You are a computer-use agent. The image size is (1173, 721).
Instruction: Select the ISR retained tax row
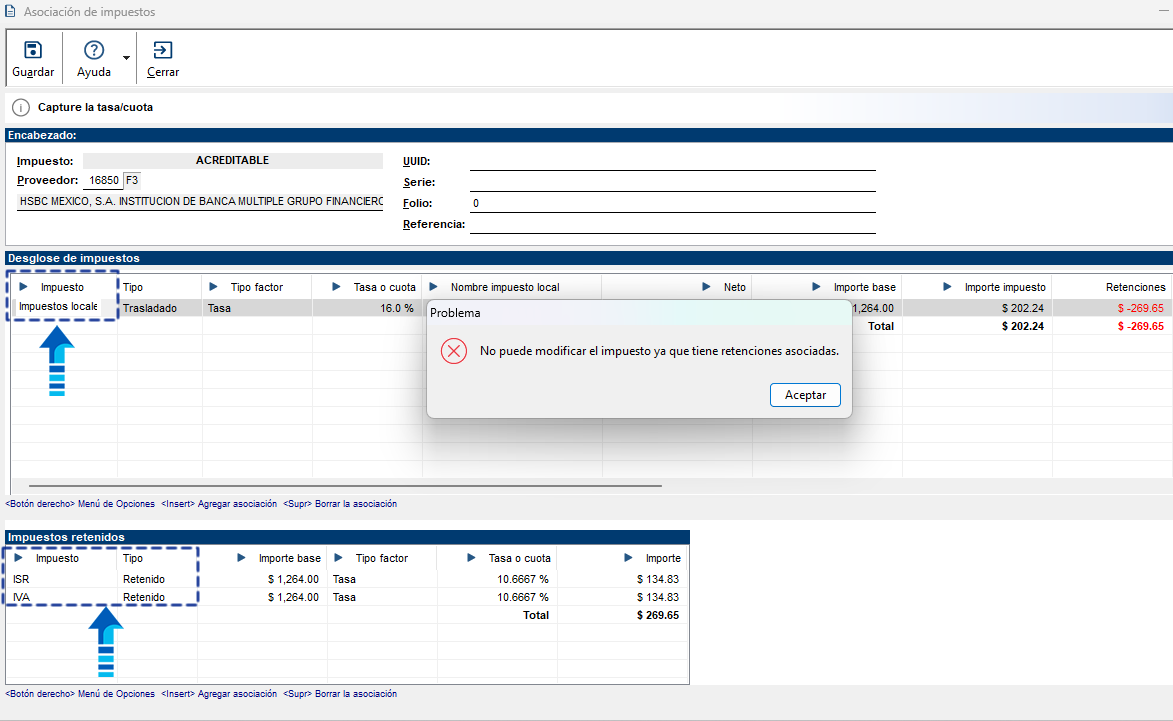coord(22,579)
